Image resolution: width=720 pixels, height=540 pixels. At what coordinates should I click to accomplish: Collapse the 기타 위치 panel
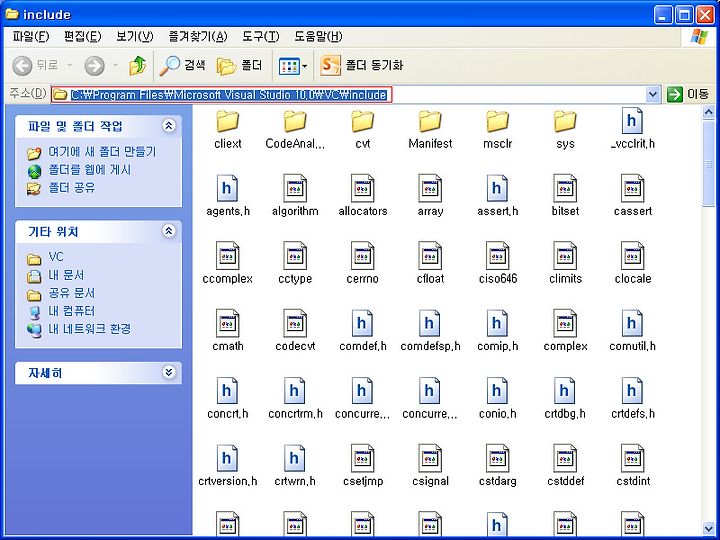click(169, 231)
